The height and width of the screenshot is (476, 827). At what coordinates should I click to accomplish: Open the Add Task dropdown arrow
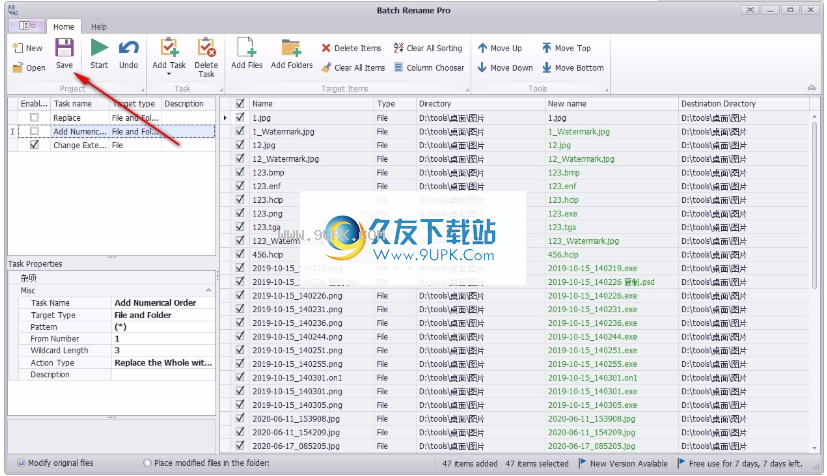[x=169, y=74]
